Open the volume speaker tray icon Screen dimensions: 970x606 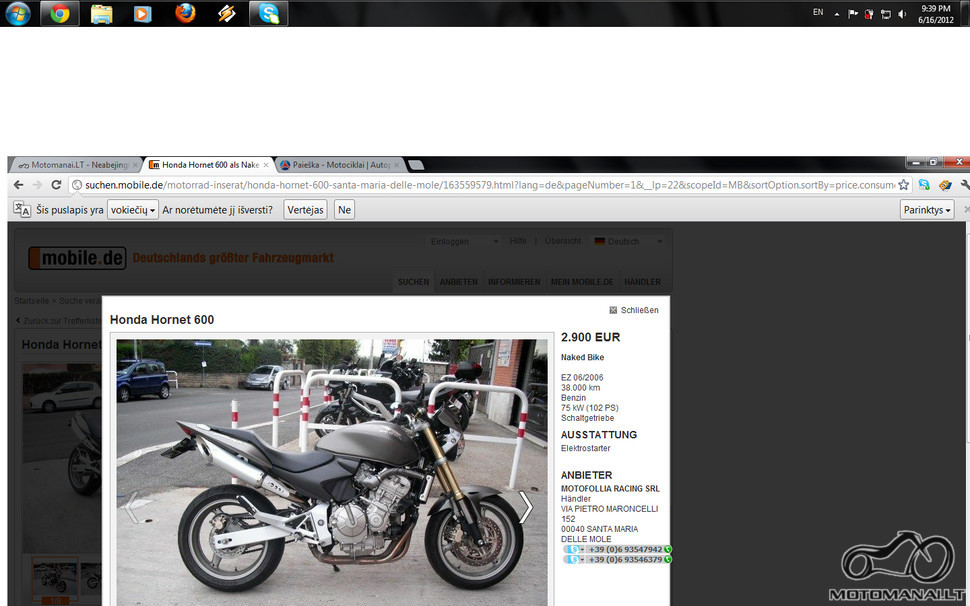(x=903, y=14)
